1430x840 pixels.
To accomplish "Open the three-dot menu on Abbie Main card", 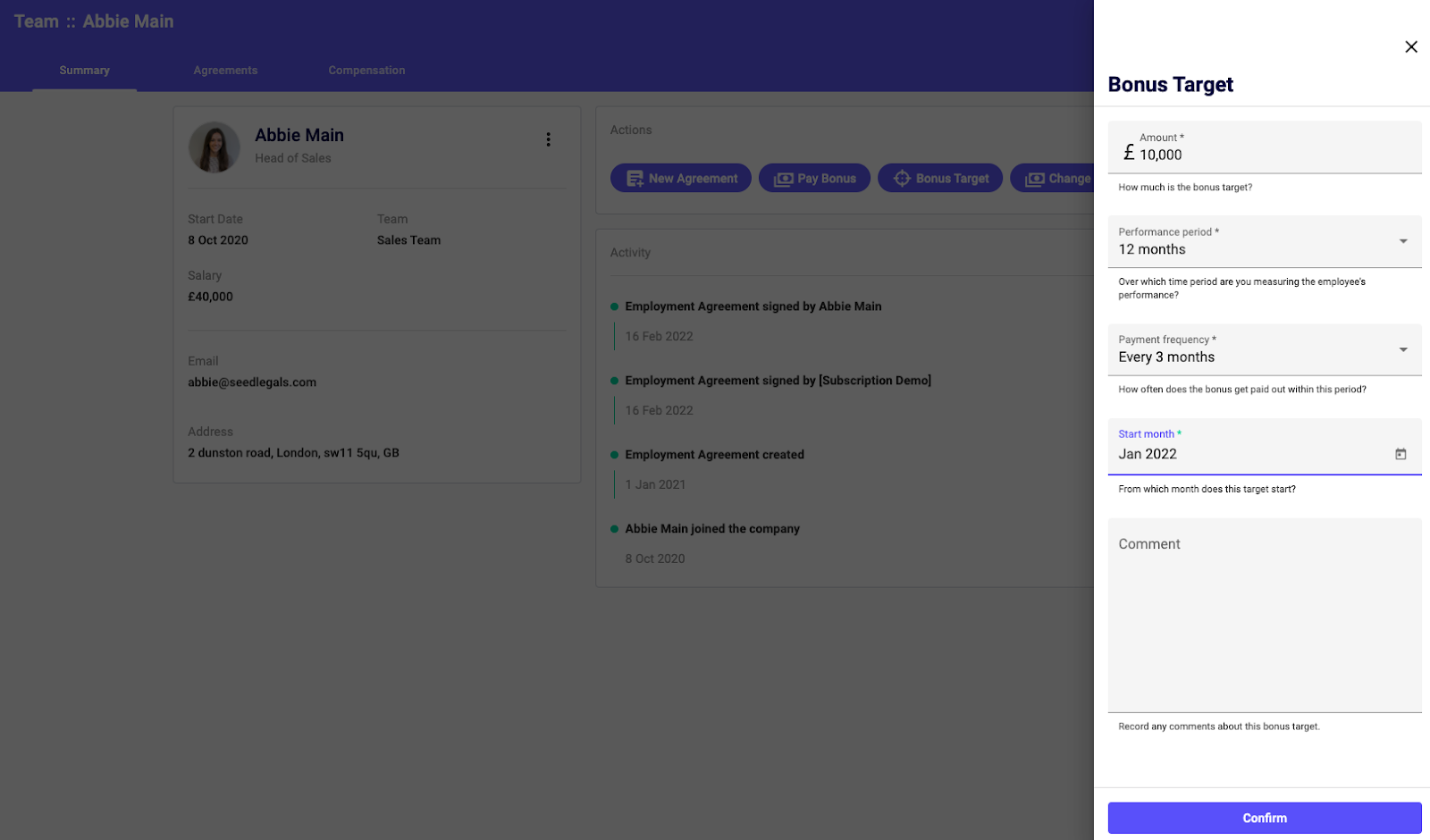I will tap(548, 139).
